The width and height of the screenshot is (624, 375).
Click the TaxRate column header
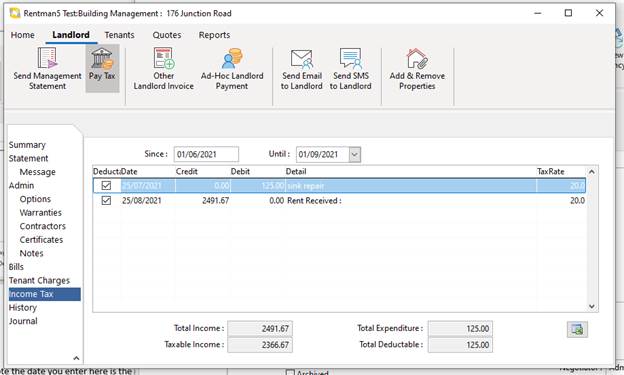[x=561, y=172]
